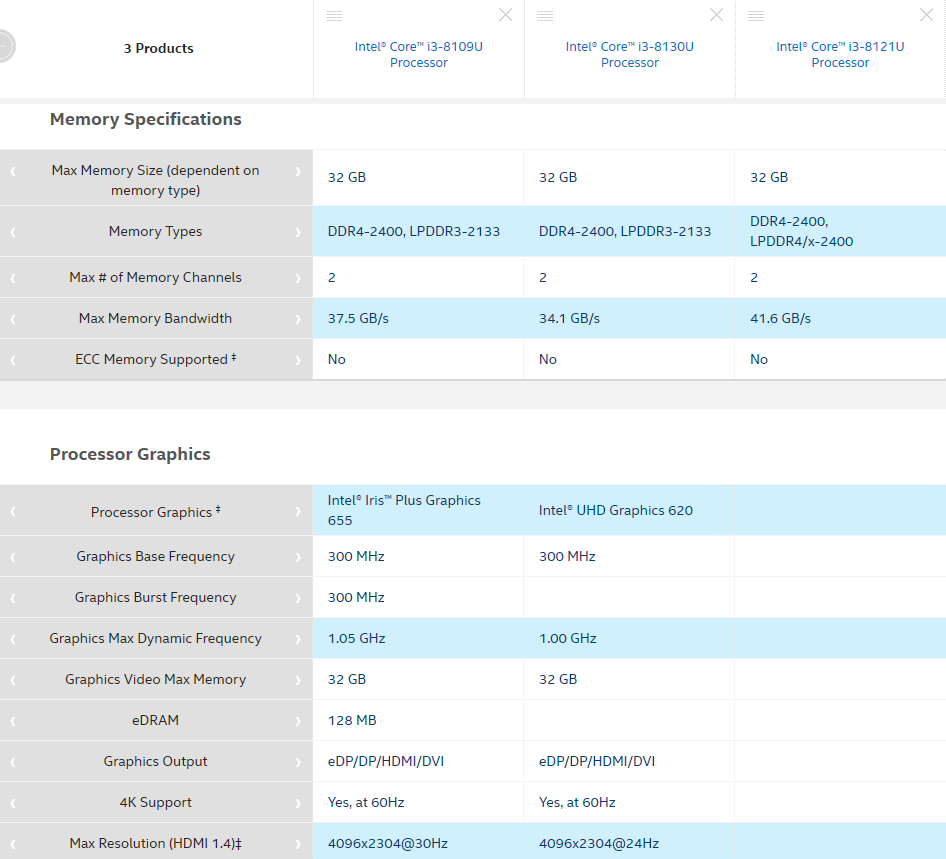Click right chevron on Max Memory Bandwidth row
946x859 pixels.
[x=298, y=319]
